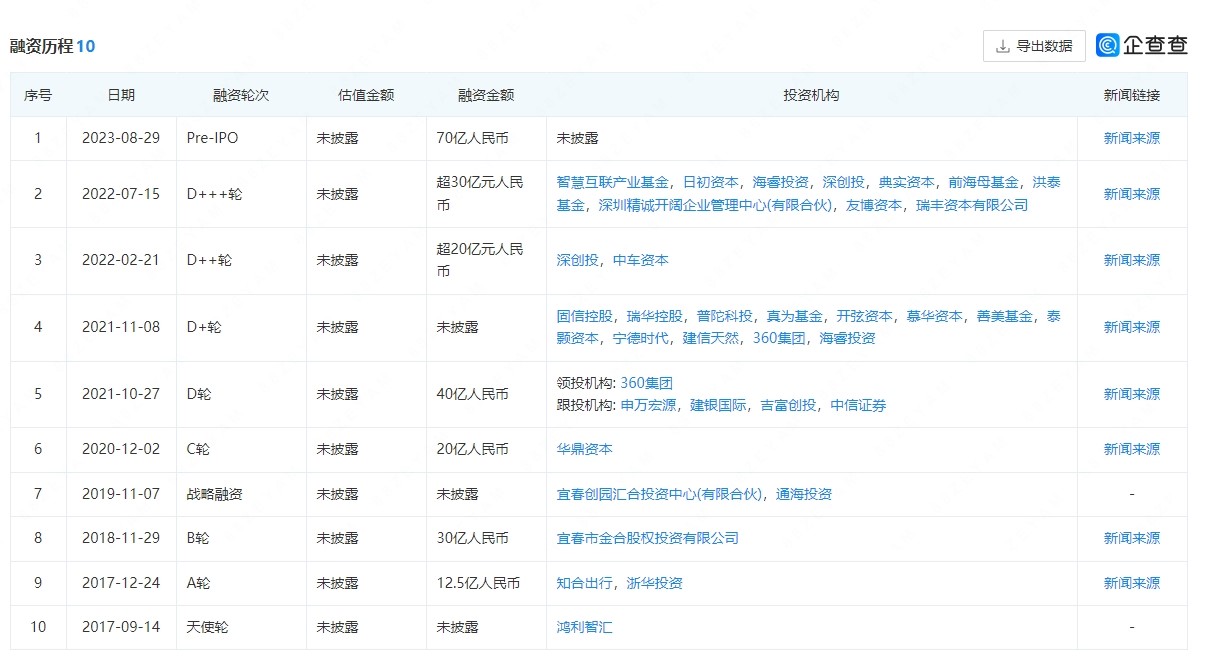
Task: Open investor link 开弦资本
Action: click(865, 316)
